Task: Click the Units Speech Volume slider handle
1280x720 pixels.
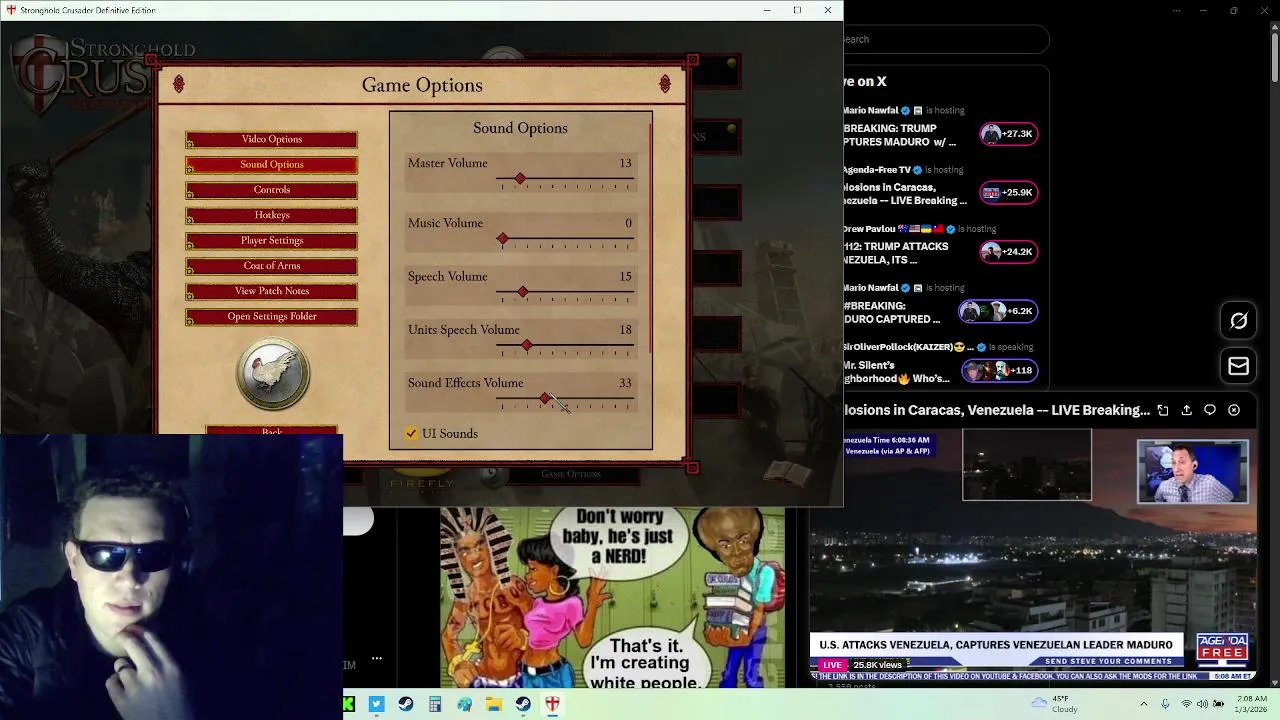Action: 527,345
